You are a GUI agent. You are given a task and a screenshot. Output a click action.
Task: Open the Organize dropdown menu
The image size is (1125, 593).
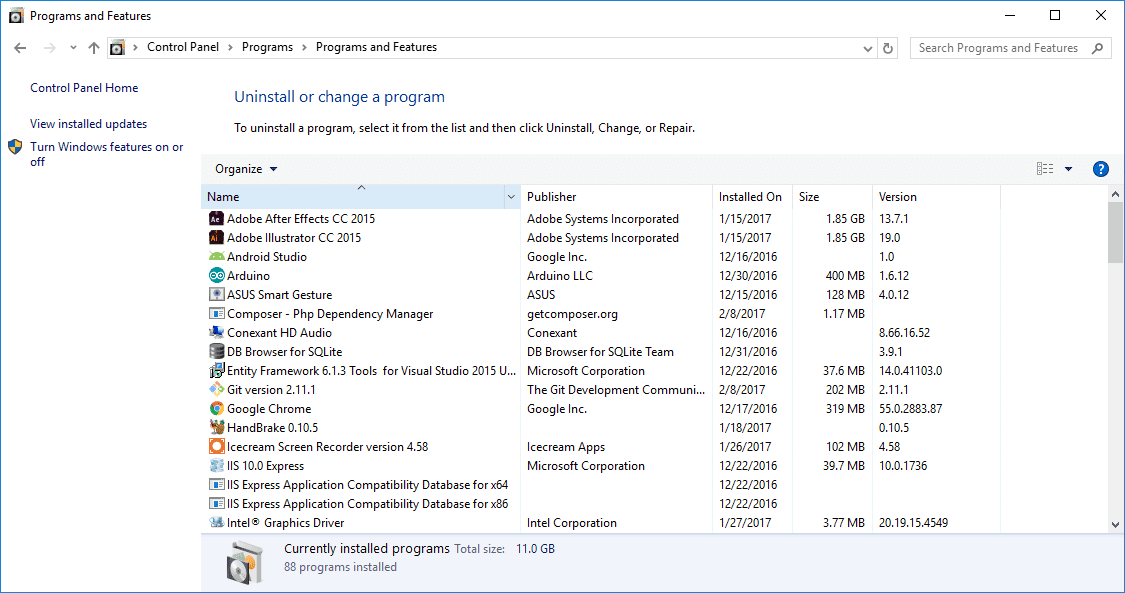click(246, 169)
